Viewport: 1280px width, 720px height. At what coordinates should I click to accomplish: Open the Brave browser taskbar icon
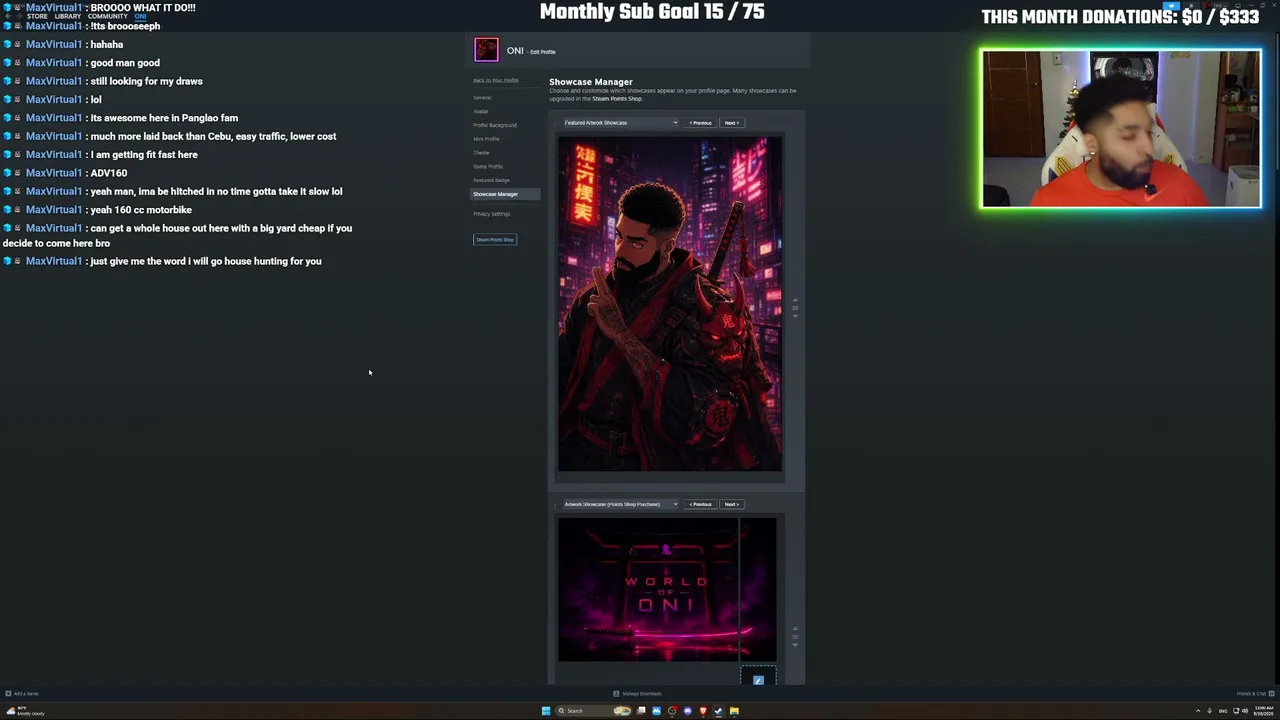point(703,711)
